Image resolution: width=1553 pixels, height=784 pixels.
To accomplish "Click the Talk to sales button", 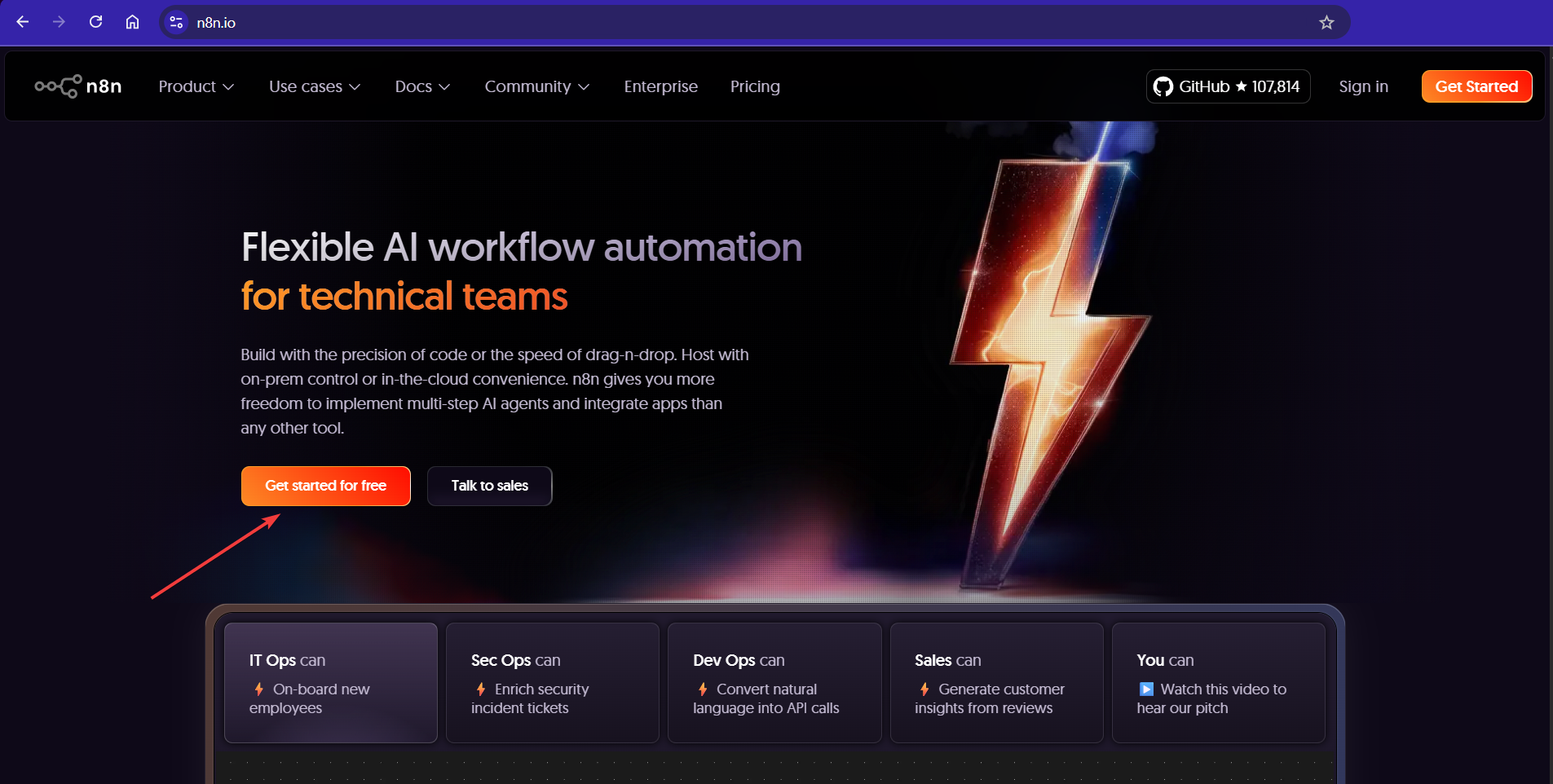I will click(x=489, y=486).
